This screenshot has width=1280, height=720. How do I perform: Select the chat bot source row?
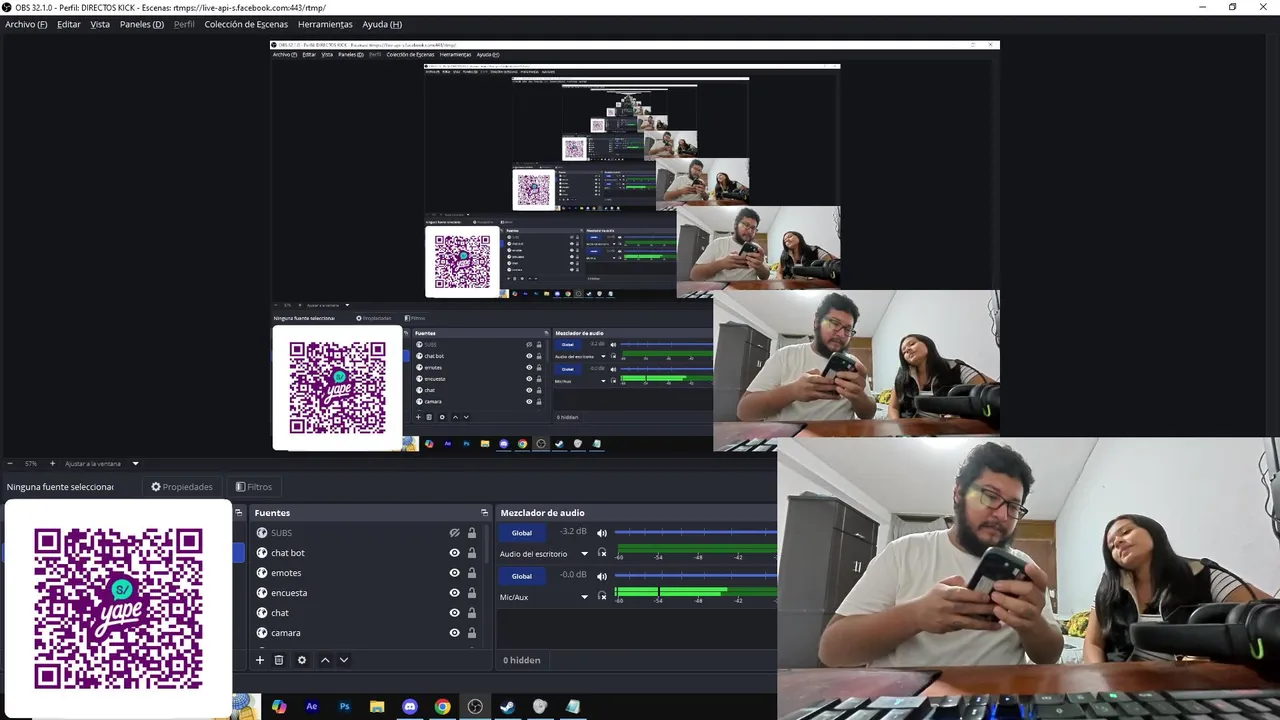pyautogui.click(x=367, y=553)
